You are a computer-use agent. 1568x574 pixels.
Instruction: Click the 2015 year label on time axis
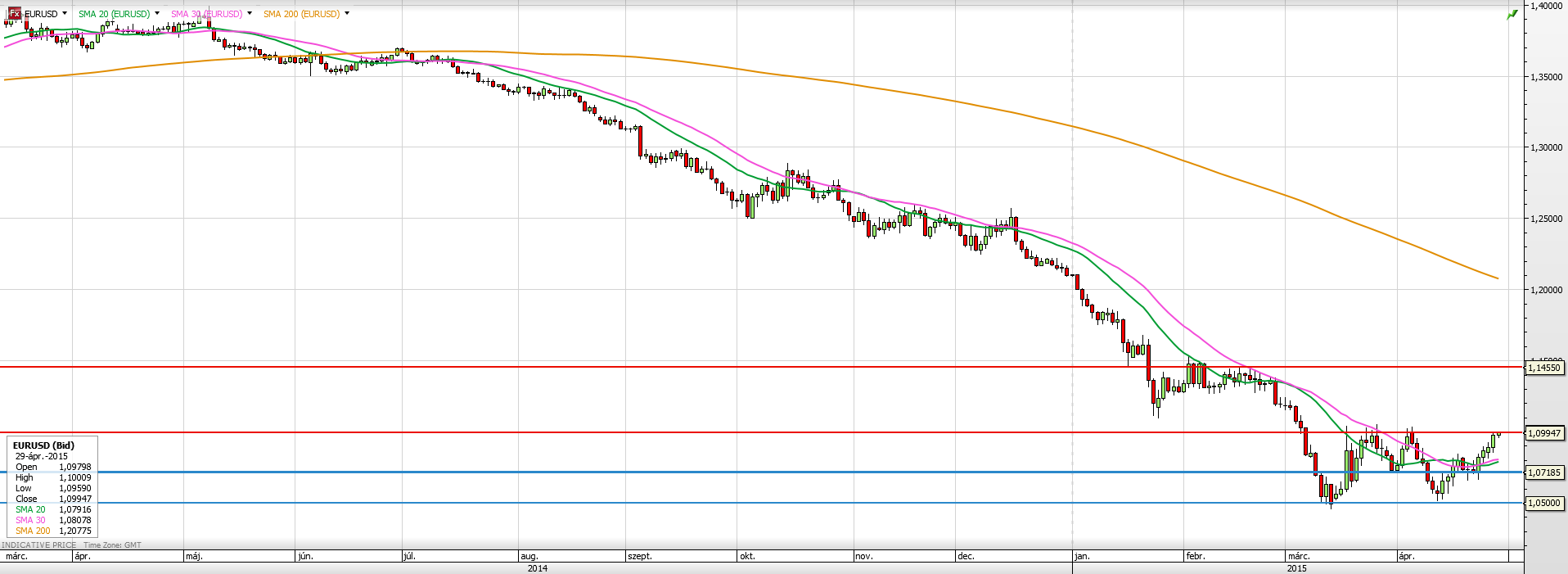pos(1296,568)
